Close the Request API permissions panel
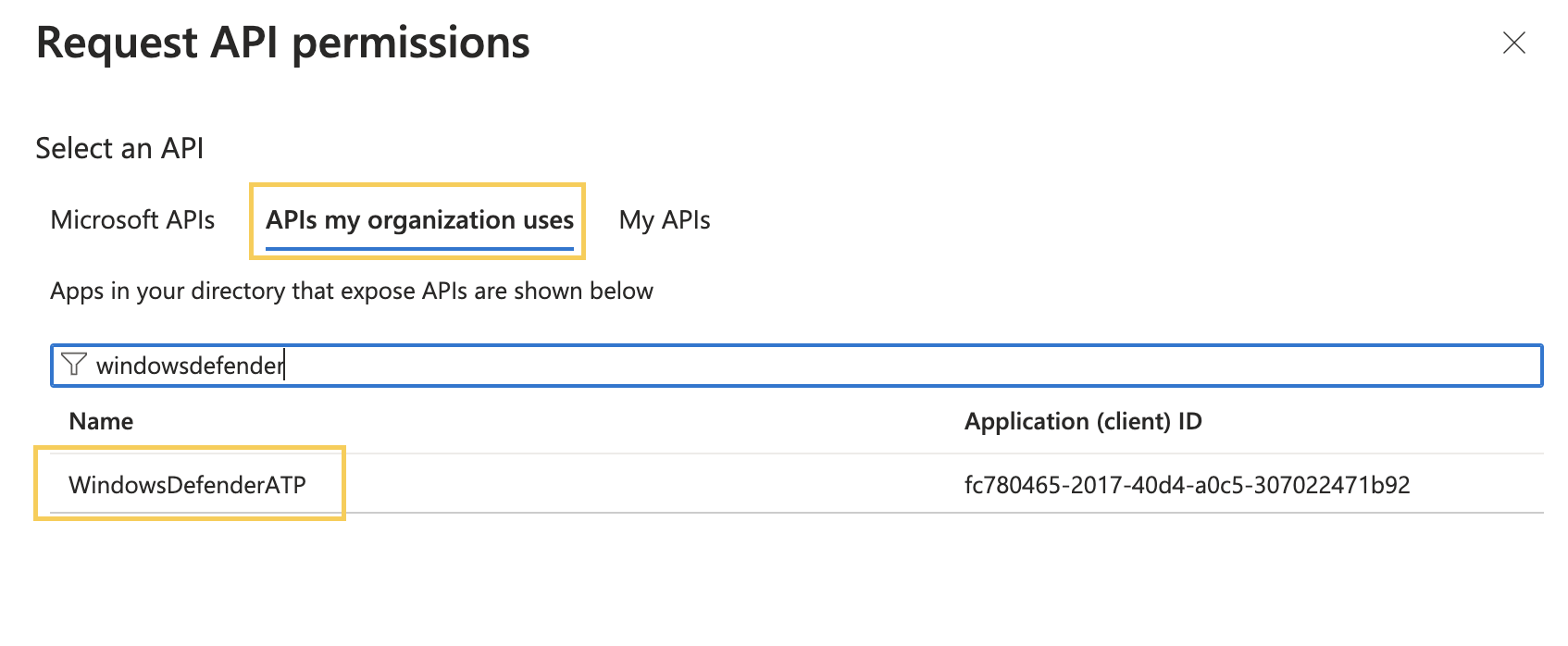This screenshot has height=646, width=1568. [x=1514, y=43]
